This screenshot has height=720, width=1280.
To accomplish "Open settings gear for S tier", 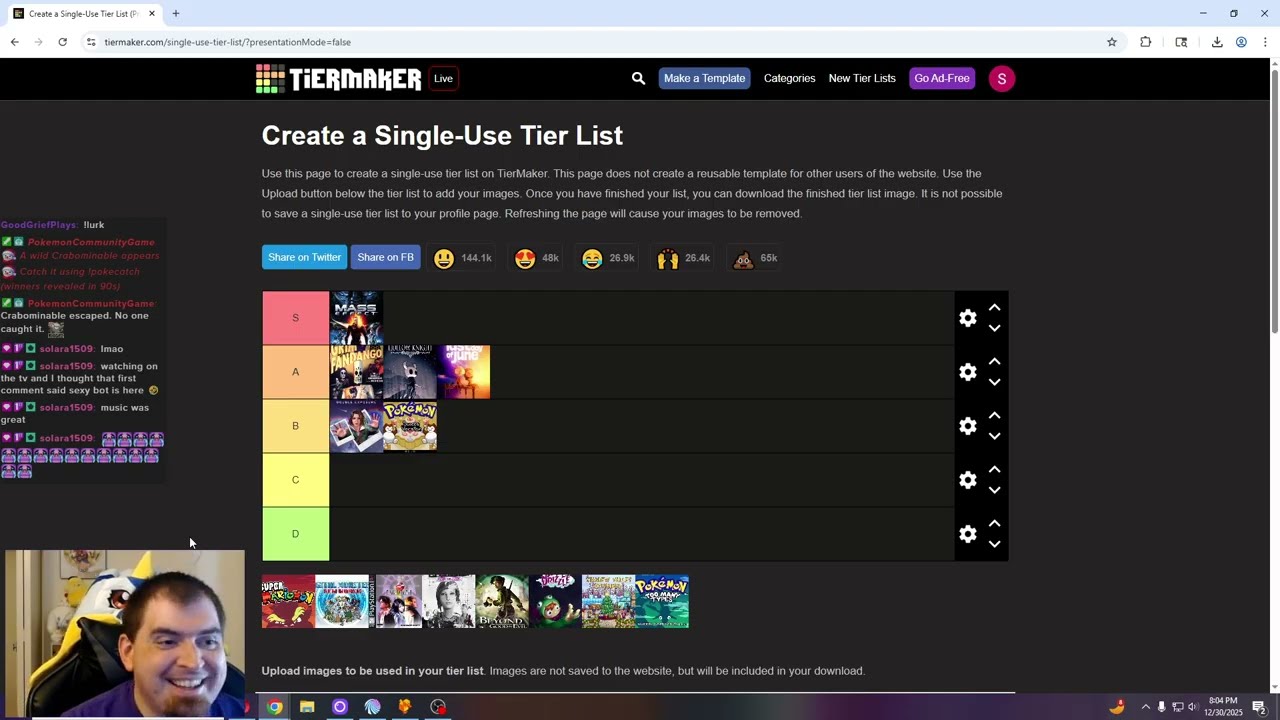I will (x=967, y=318).
